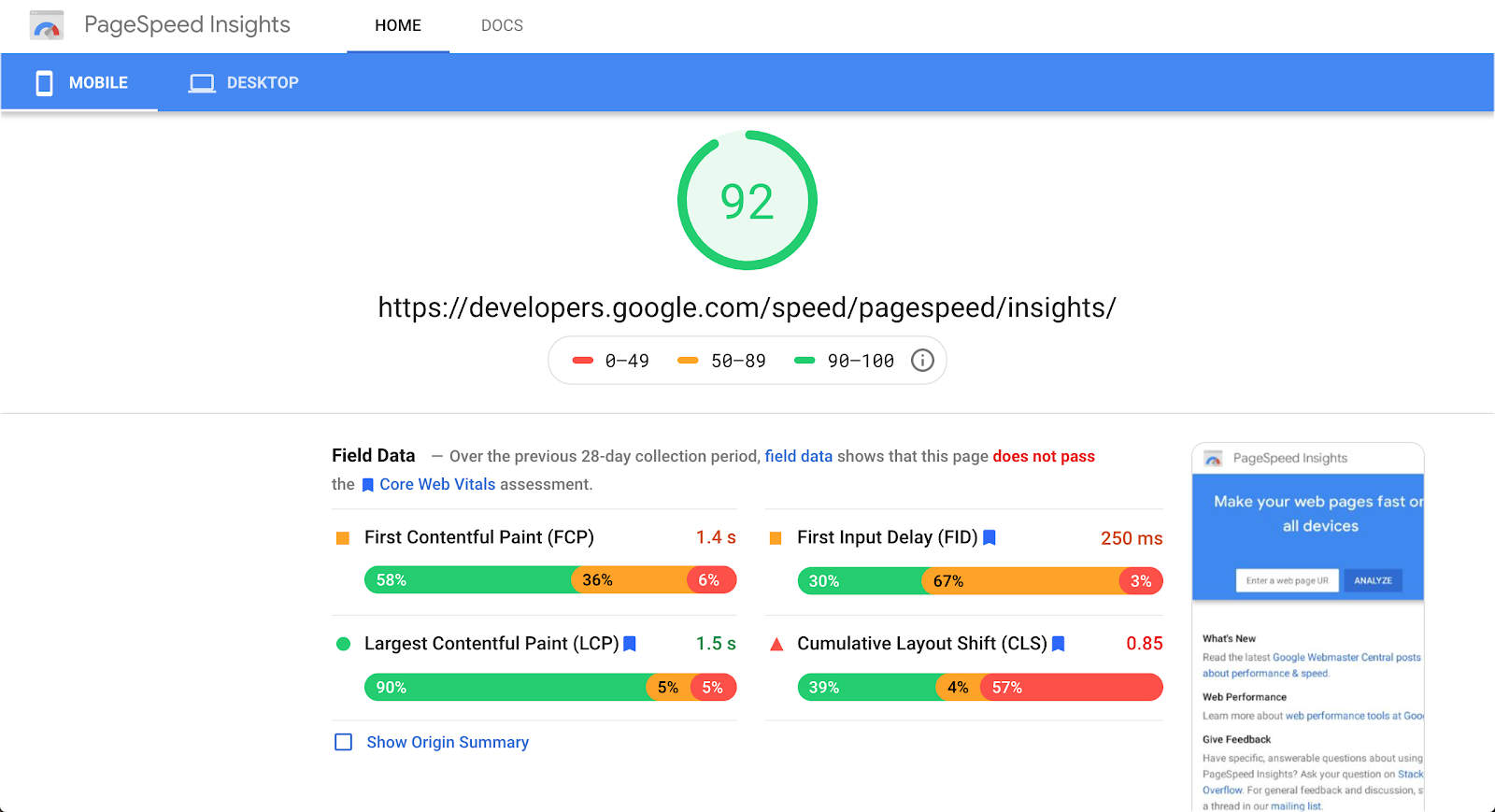Image resolution: width=1495 pixels, height=812 pixels.
Task: Click the ANALYZE button in the preview
Action: tap(1373, 580)
